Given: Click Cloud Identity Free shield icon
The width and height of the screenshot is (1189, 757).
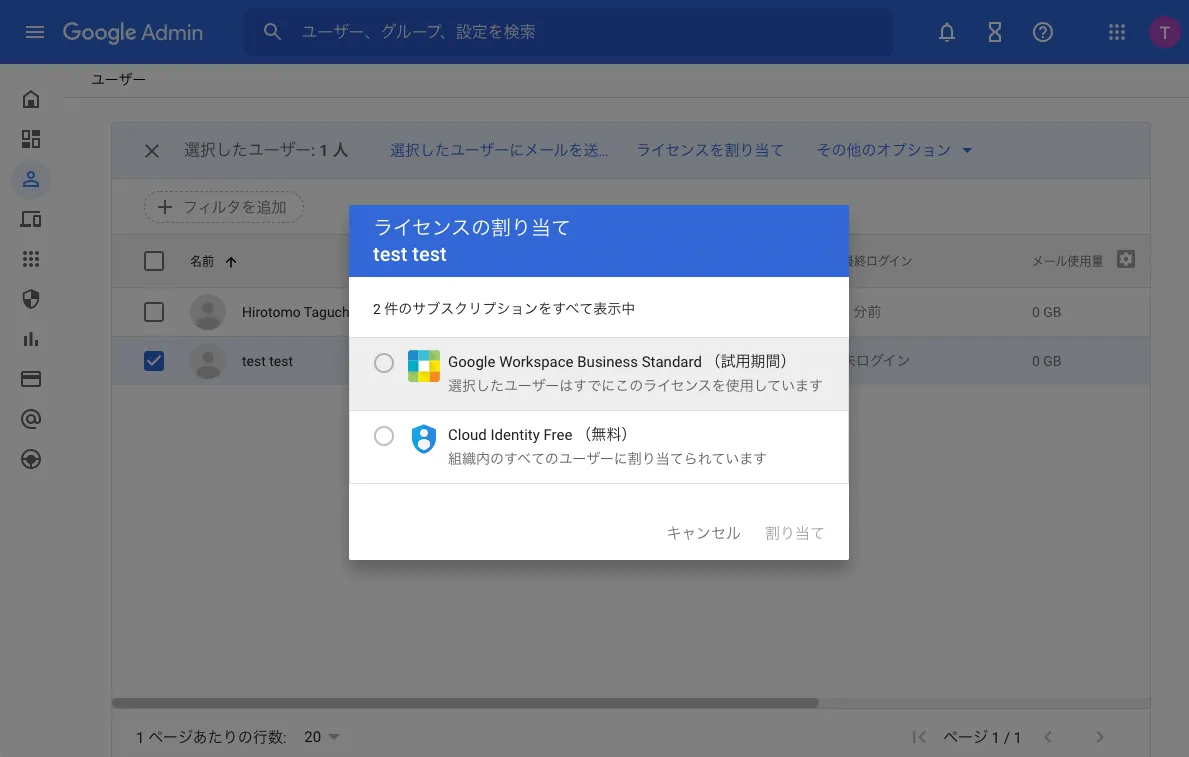Looking at the screenshot, I should click(424, 438).
